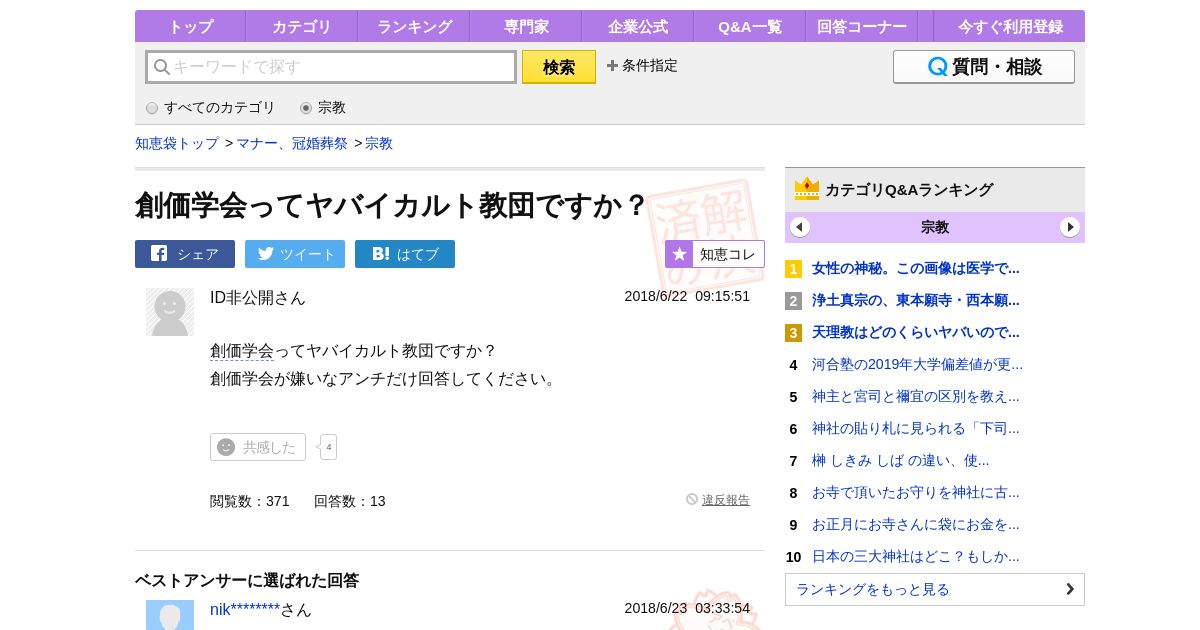This screenshot has width=1200, height=630.
Task: Click the smiley face icon on 共感した
Action: [x=226, y=447]
